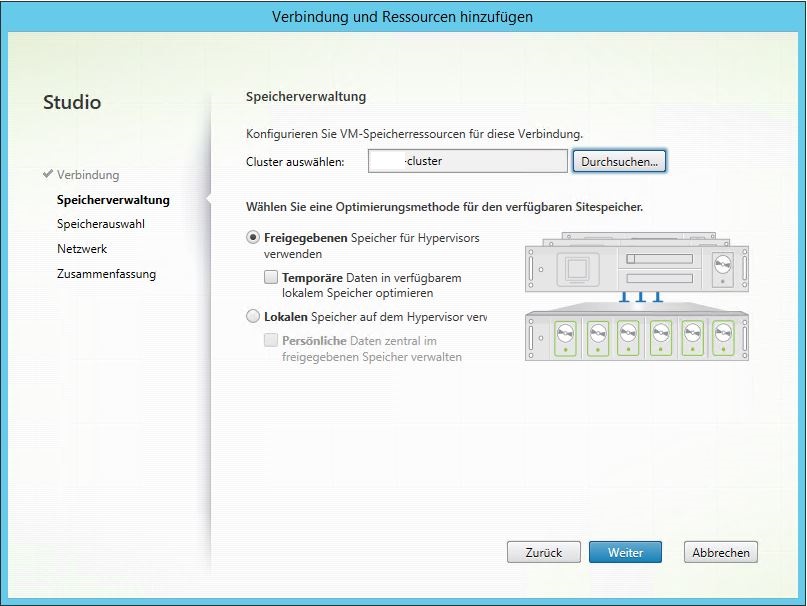The width and height of the screenshot is (807, 606).
Task: Go back with the Zurück button
Action: tap(543, 552)
